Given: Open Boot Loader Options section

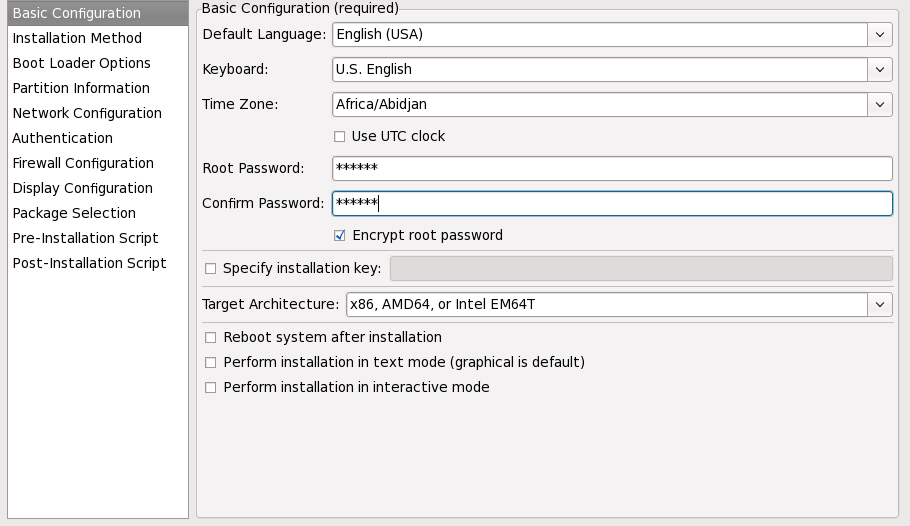Looking at the screenshot, I should click(81, 63).
